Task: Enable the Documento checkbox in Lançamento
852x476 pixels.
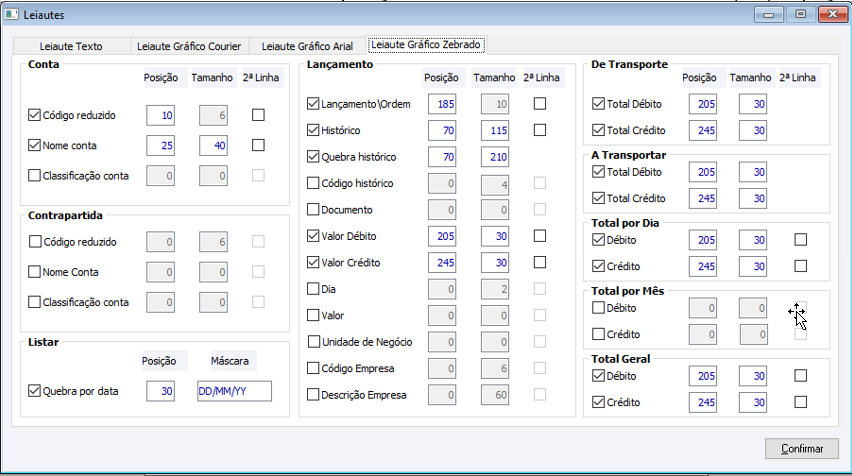Action: (314, 210)
